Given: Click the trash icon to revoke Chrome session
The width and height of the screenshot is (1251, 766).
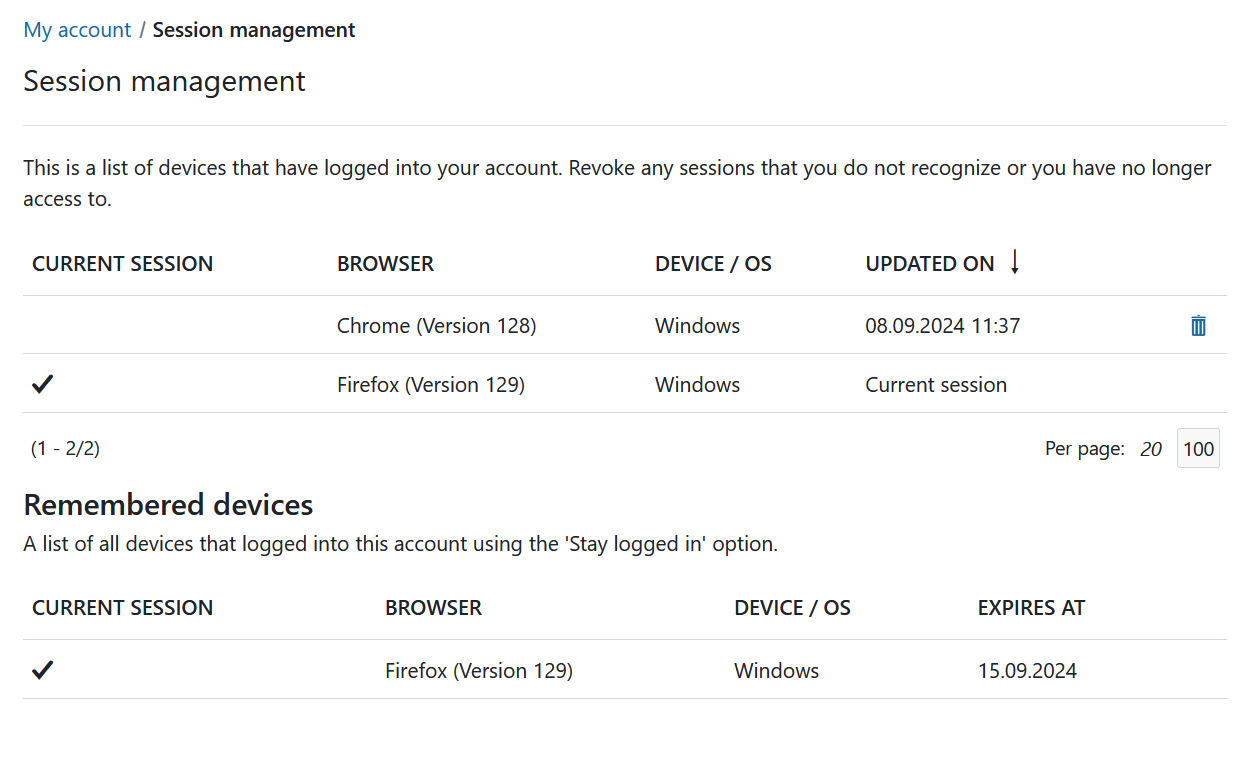Looking at the screenshot, I should click(x=1198, y=326).
